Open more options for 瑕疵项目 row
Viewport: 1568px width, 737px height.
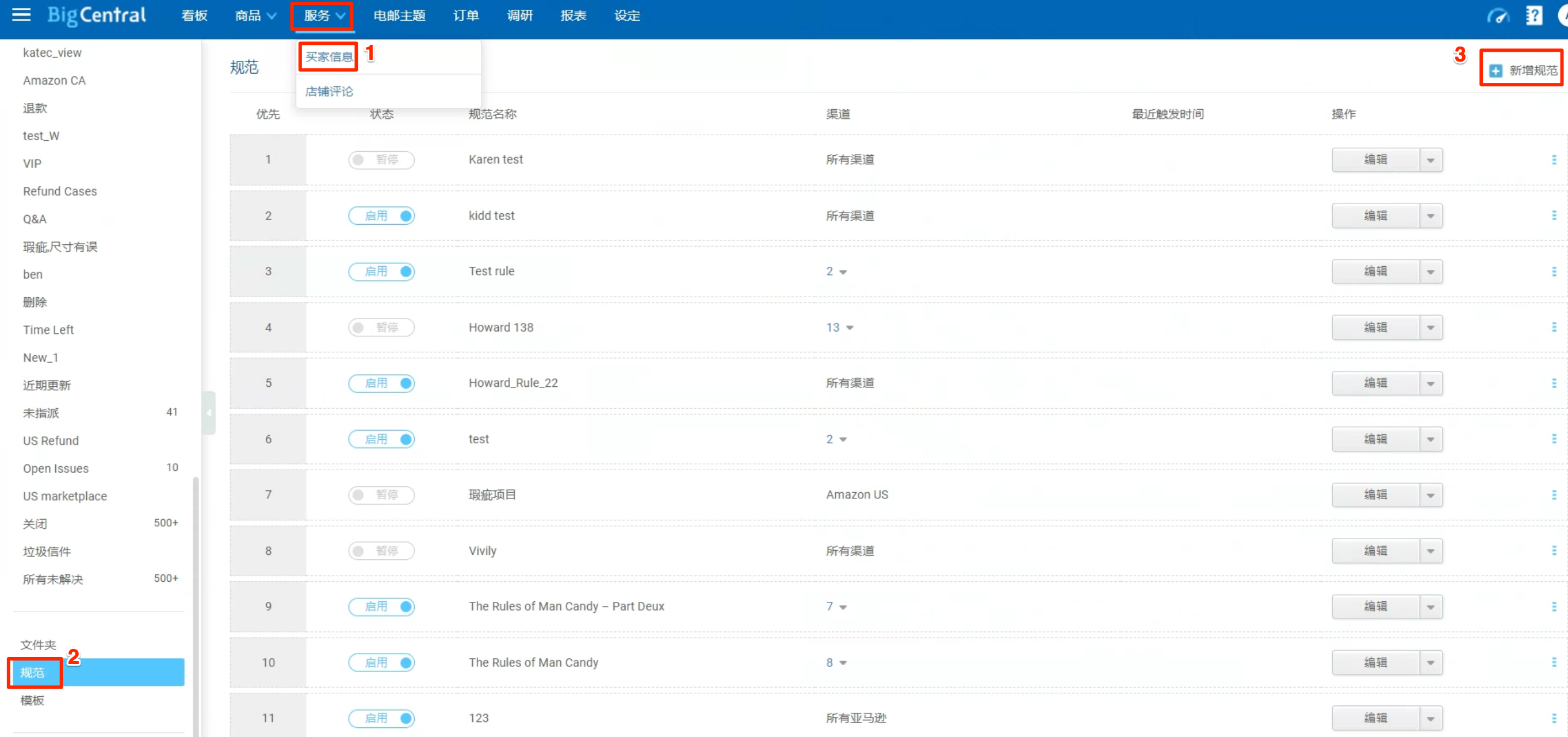[x=1554, y=495]
